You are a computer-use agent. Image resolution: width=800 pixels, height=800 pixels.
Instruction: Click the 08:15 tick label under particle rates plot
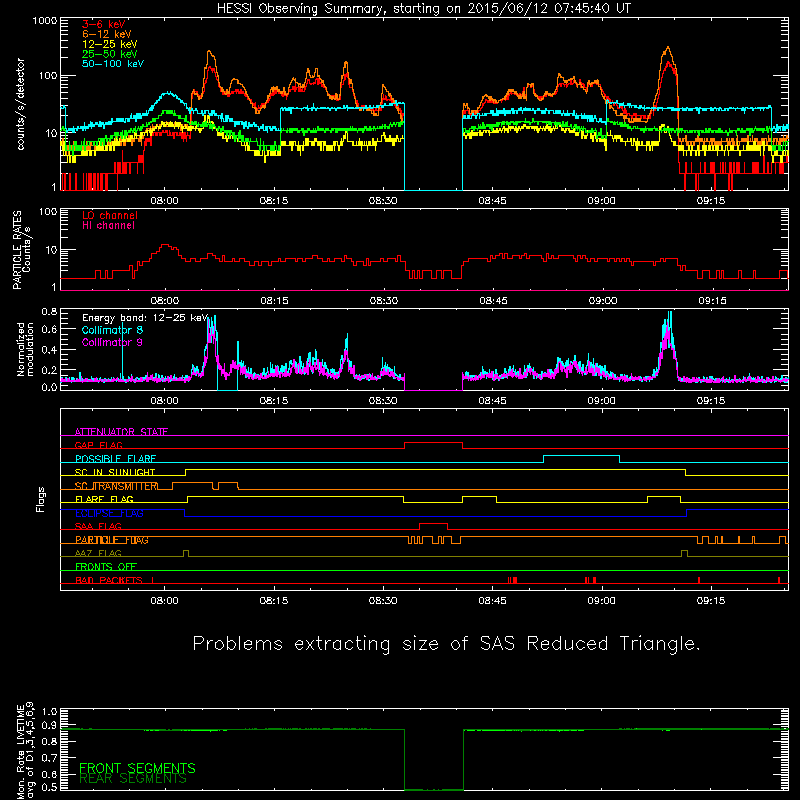[x=274, y=301]
